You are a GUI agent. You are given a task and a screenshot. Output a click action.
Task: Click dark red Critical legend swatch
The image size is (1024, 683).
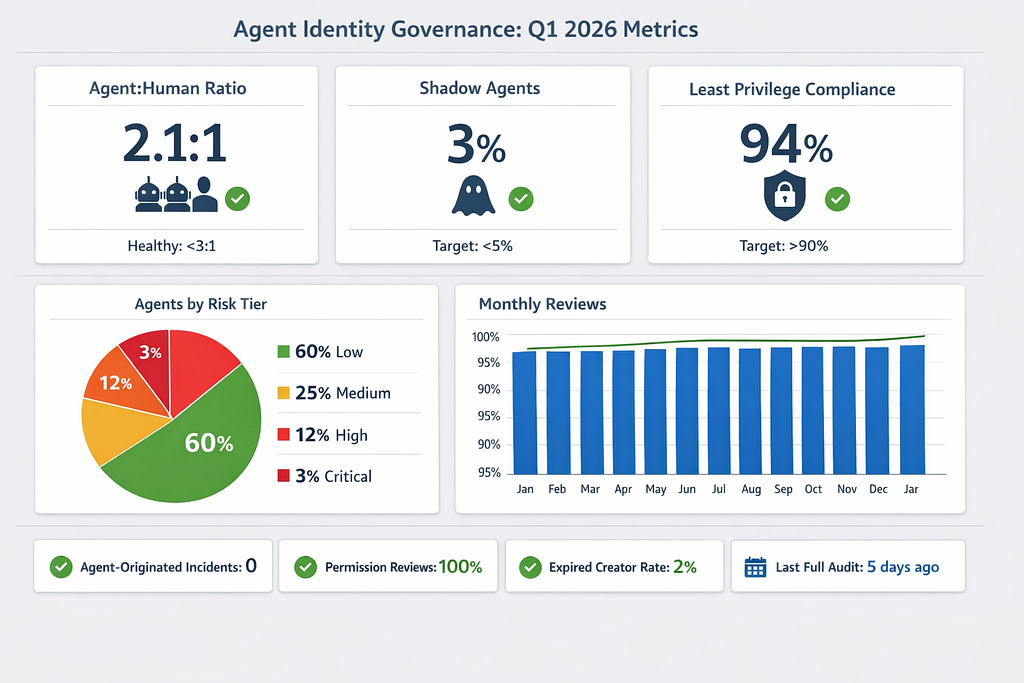(283, 475)
